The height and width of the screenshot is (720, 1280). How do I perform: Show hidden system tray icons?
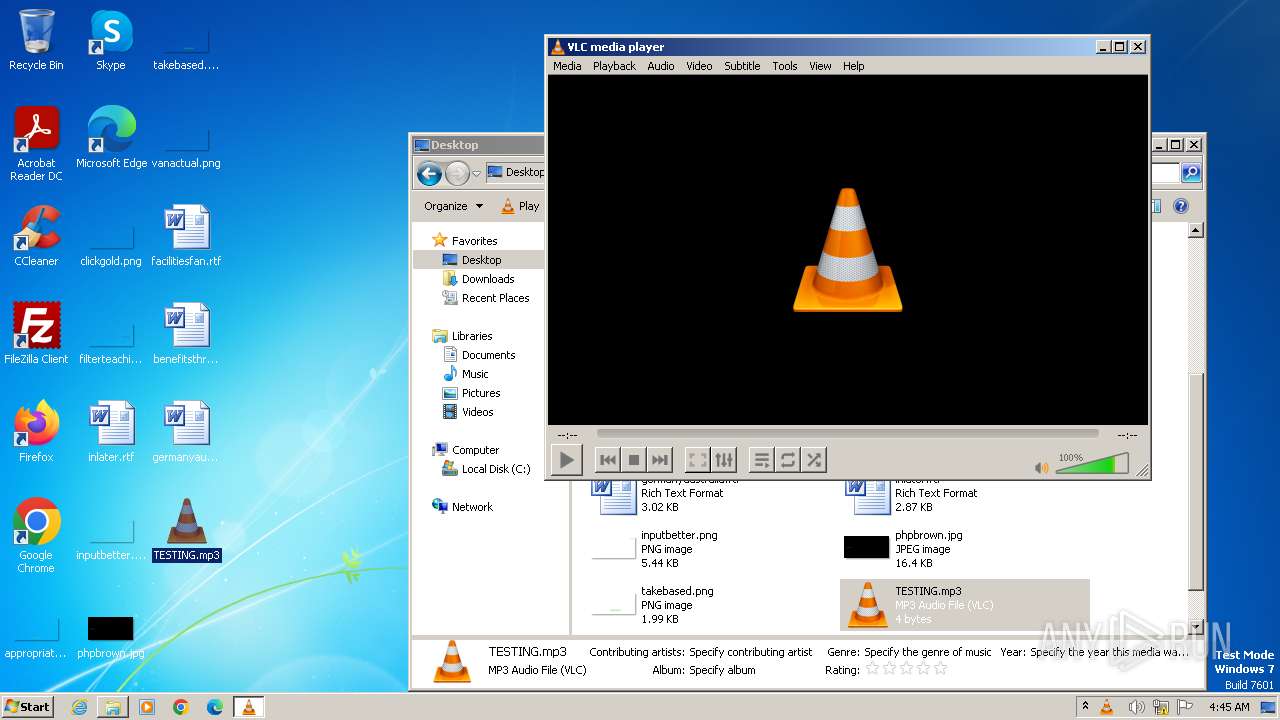coord(1085,707)
